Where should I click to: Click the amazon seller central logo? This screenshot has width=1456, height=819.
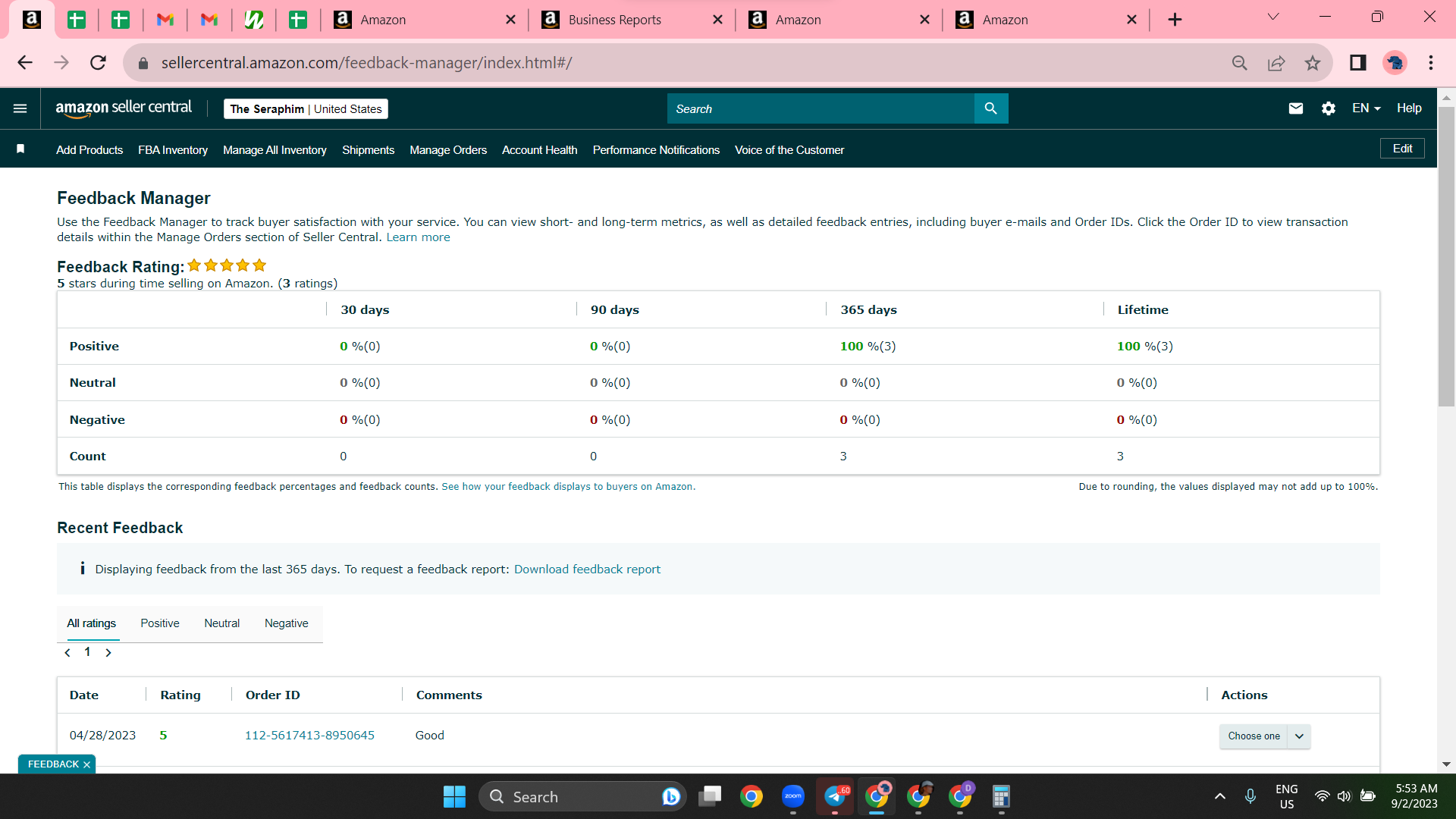[x=124, y=108]
